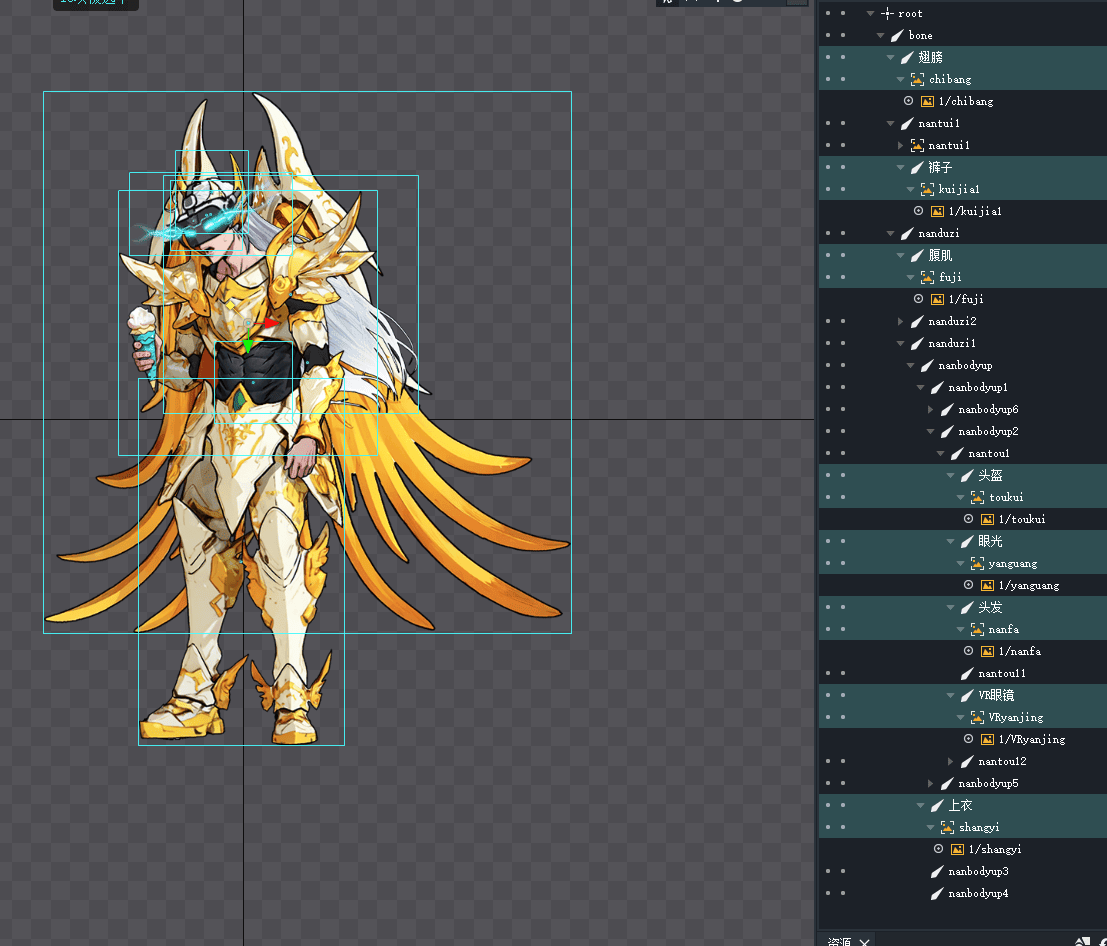This screenshot has width=1107, height=946.
Task: Click the bone icon beside 翅膀
Action: point(907,57)
